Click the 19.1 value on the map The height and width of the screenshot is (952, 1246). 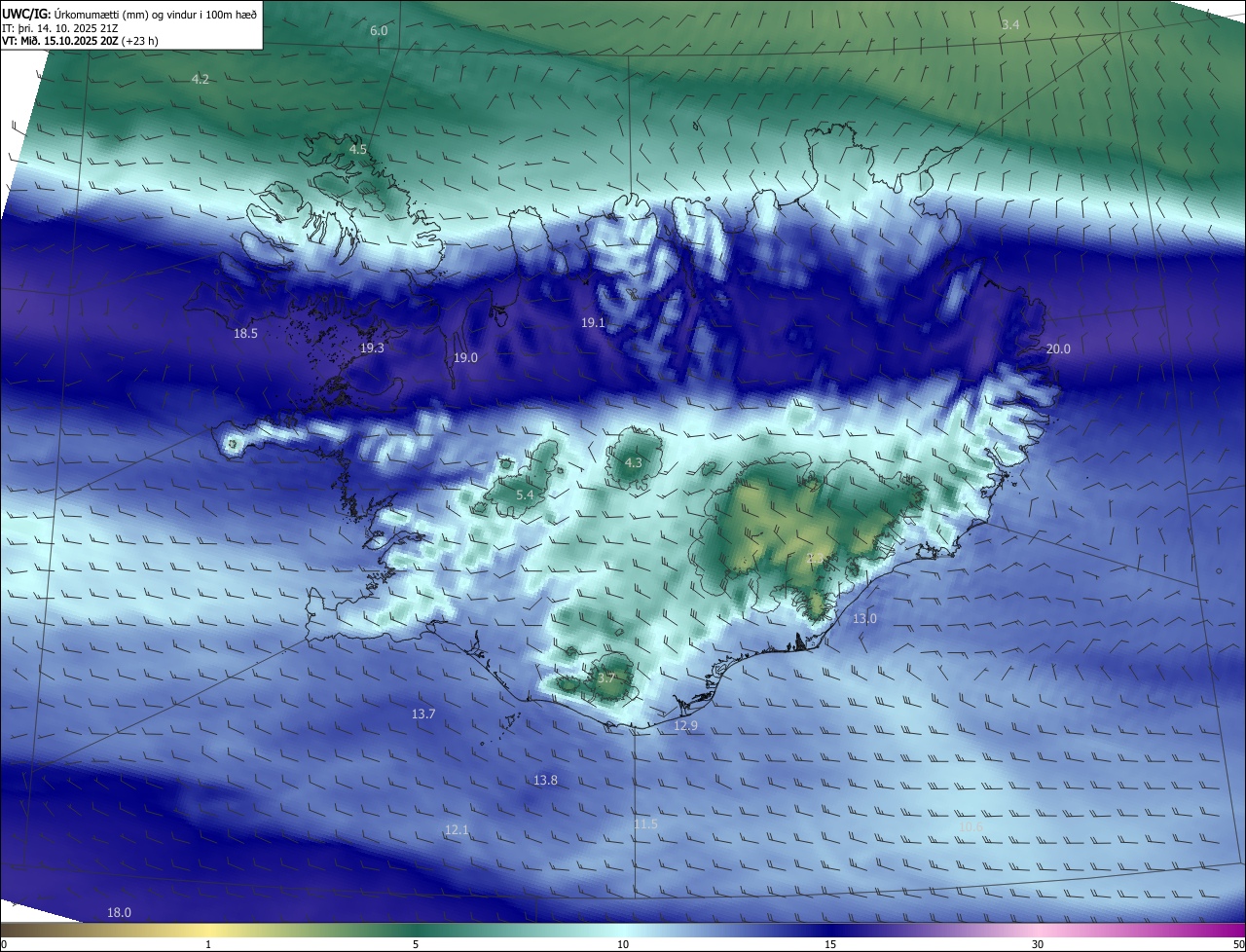(594, 323)
